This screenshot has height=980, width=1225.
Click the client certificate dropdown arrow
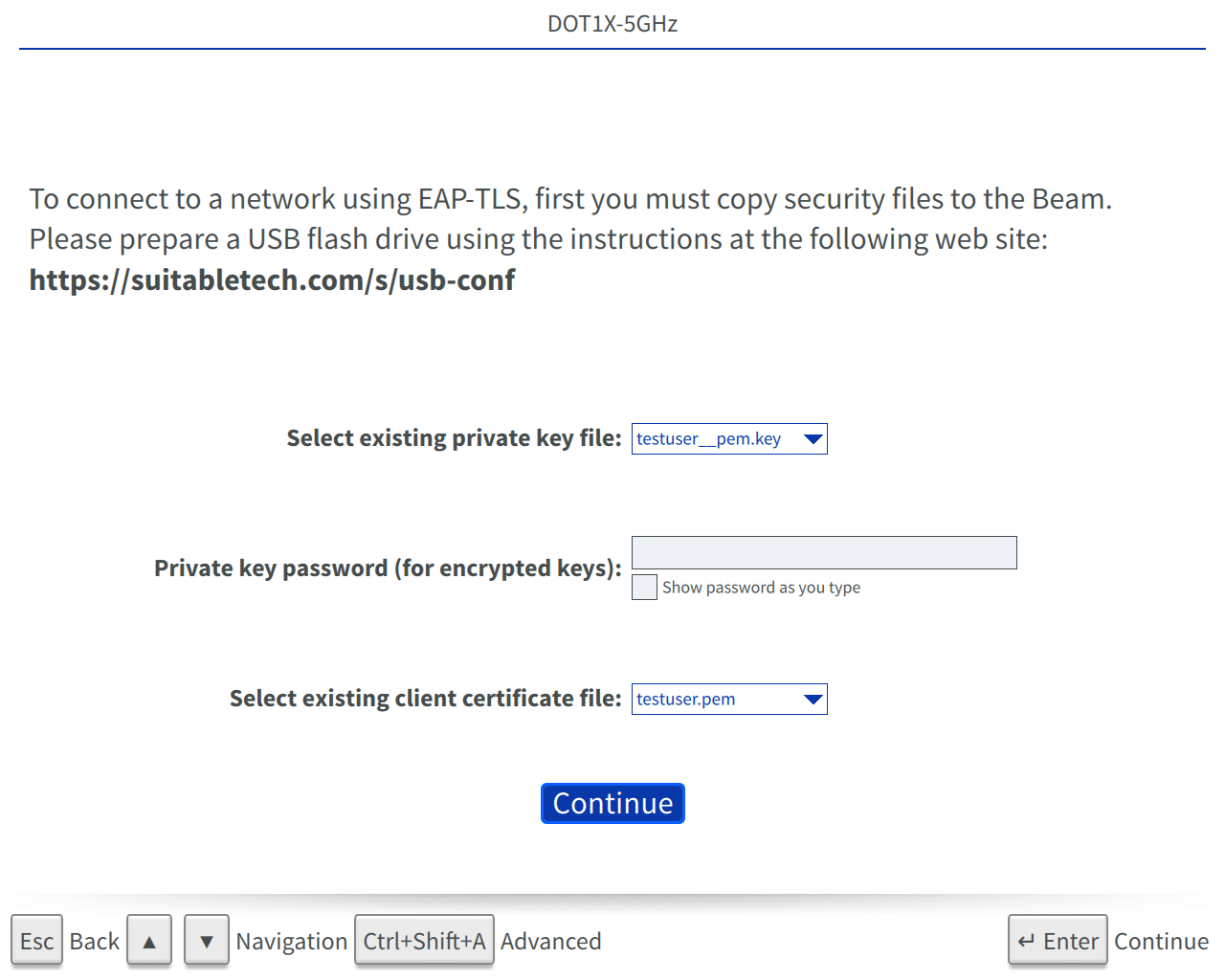point(813,700)
